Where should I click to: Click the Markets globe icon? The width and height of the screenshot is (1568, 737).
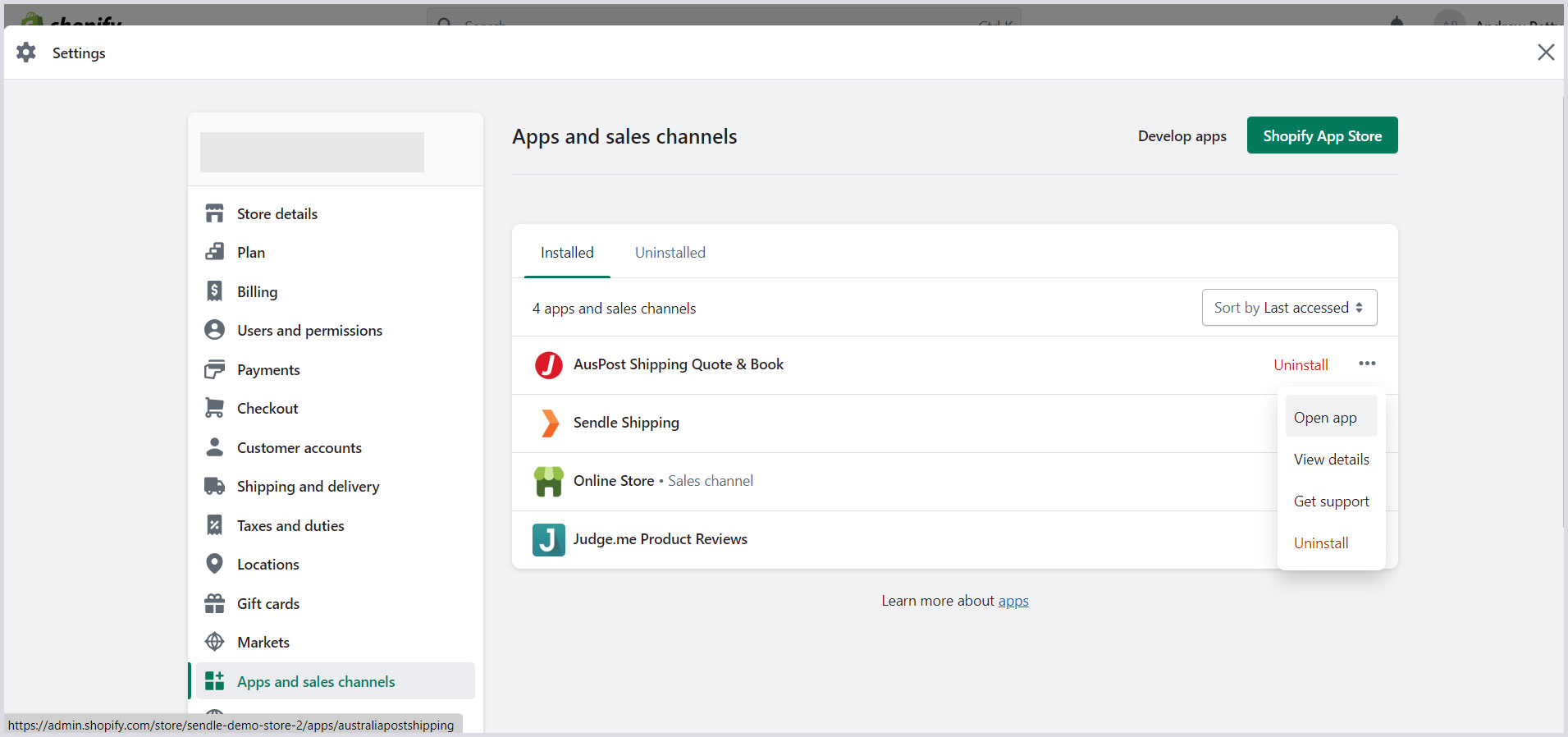click(x=214, y=642)
